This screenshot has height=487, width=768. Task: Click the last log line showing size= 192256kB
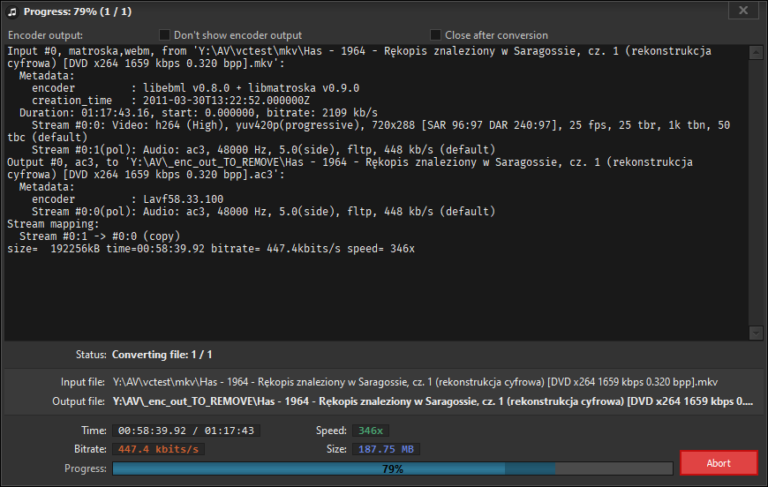[x=210, y=248]
